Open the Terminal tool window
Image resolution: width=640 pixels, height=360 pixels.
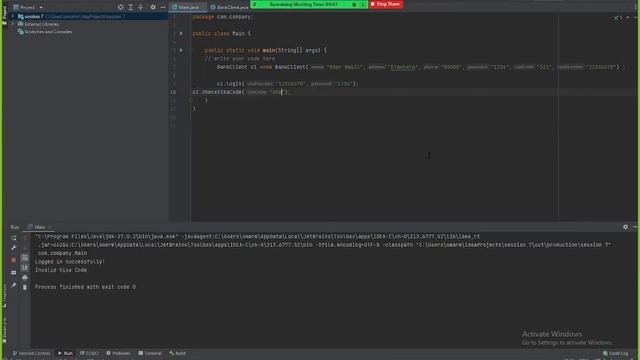click(150, 353)
